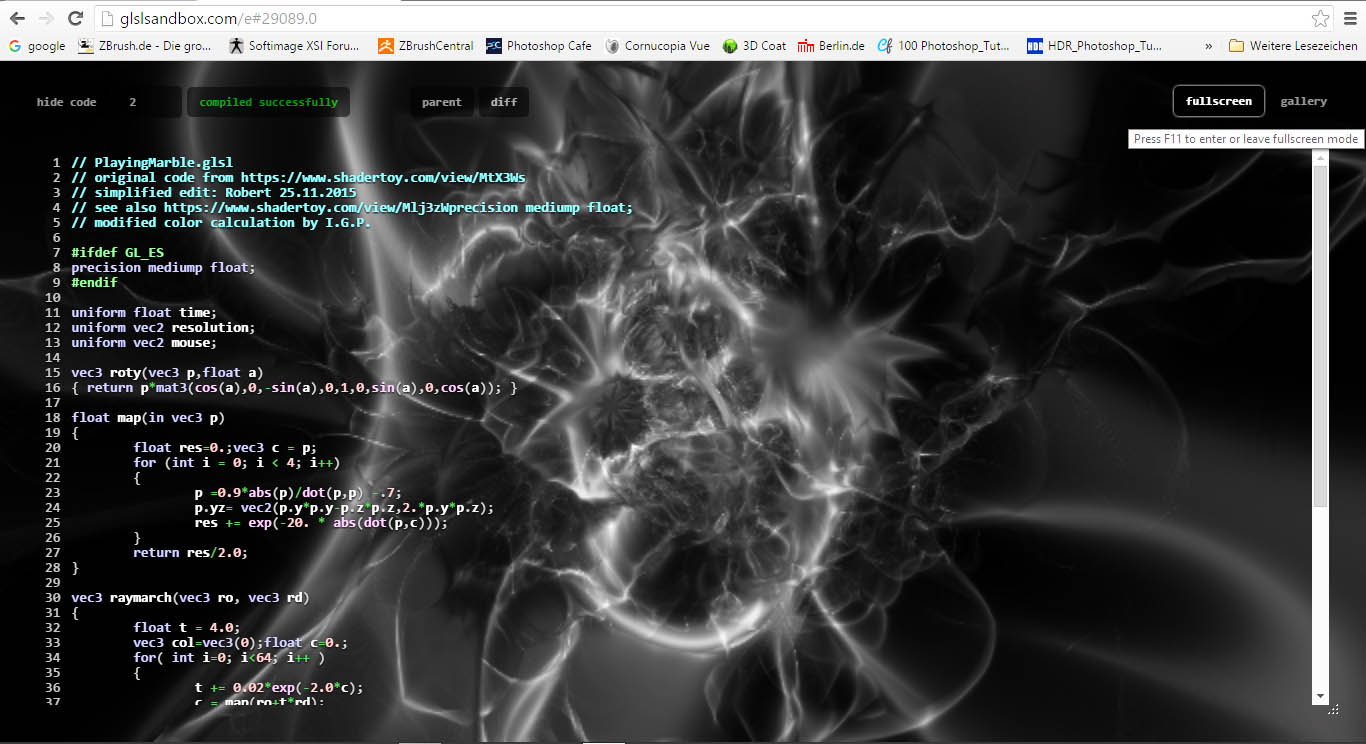This screenshot has width=1366, height=744.
Task: Click the code editor scrollbar thumb
Action: pos(1320,336)
